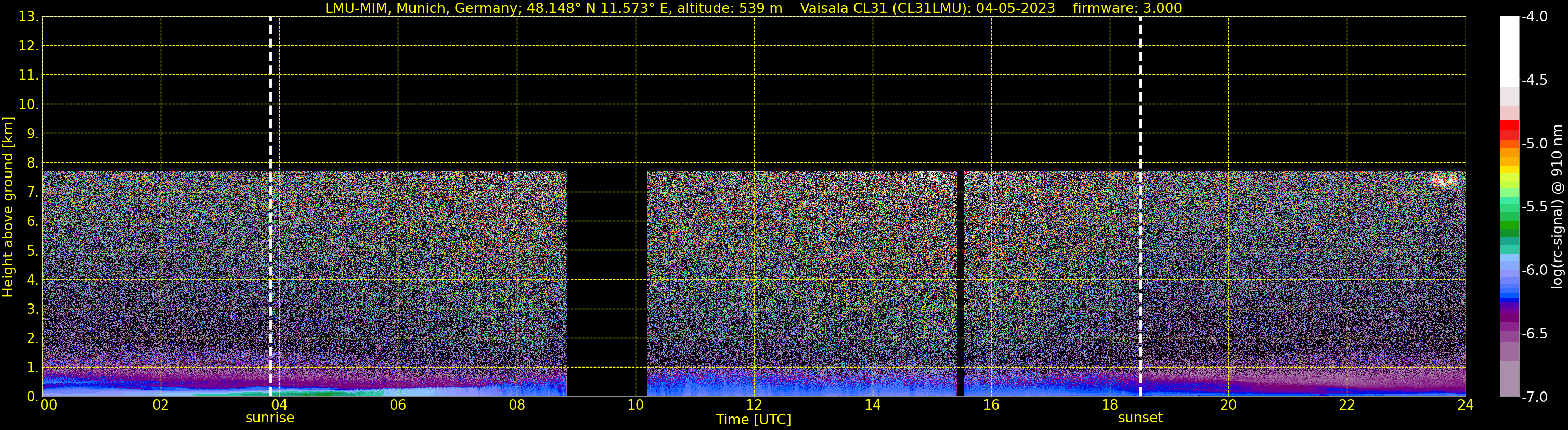Screen dimensions: 1568x430
Task: Click the height axis tick label '3.'
Action: pos(32,309)
